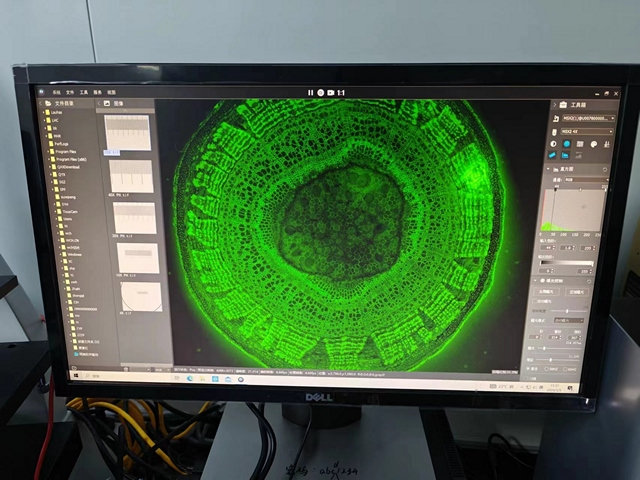This screenshot has width=640, height=480.
Task: Click the pause button in top toolbar
Action: point(310,93)
